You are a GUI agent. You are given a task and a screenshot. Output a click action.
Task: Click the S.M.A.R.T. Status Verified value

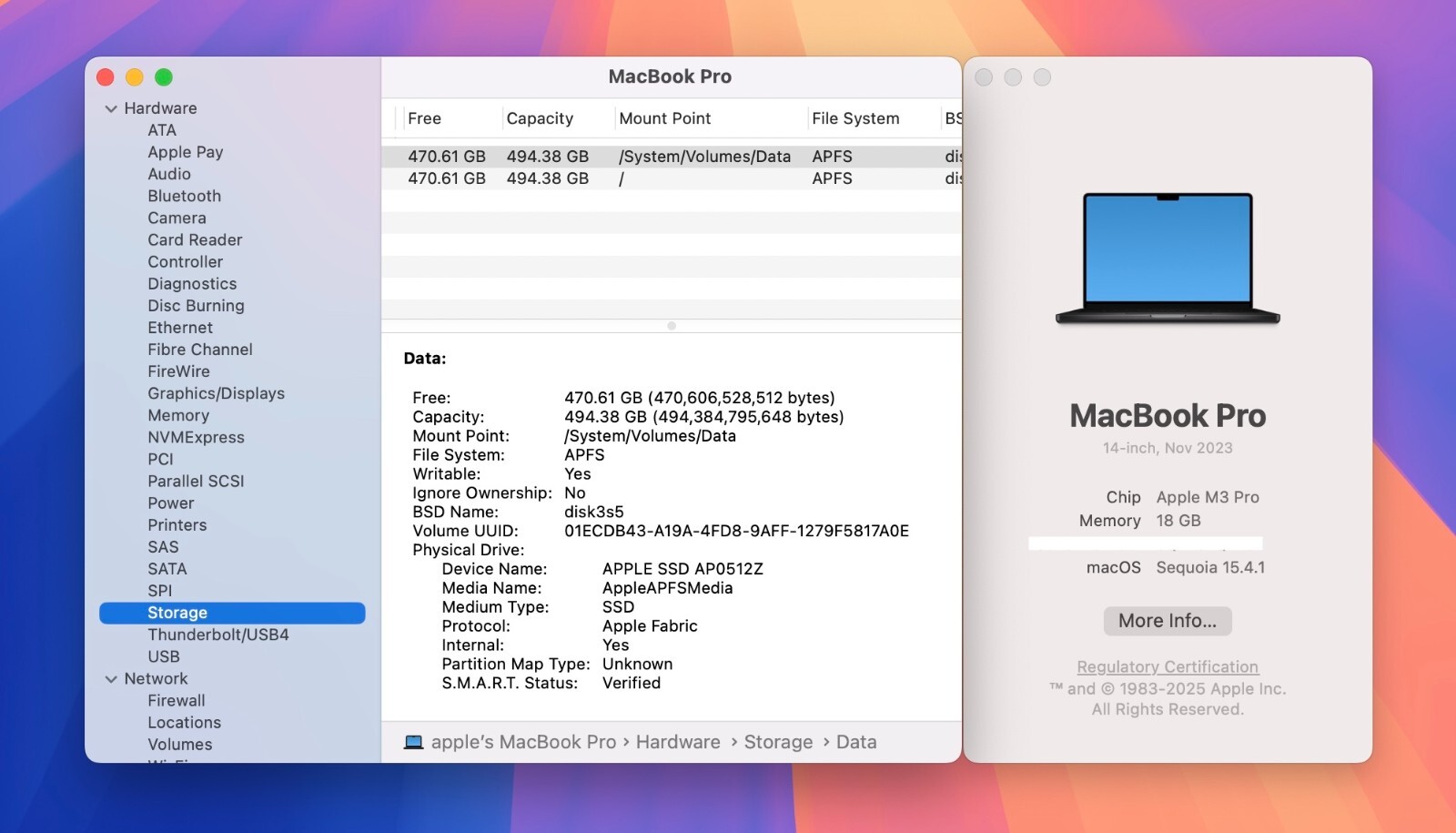pos(632,683)
